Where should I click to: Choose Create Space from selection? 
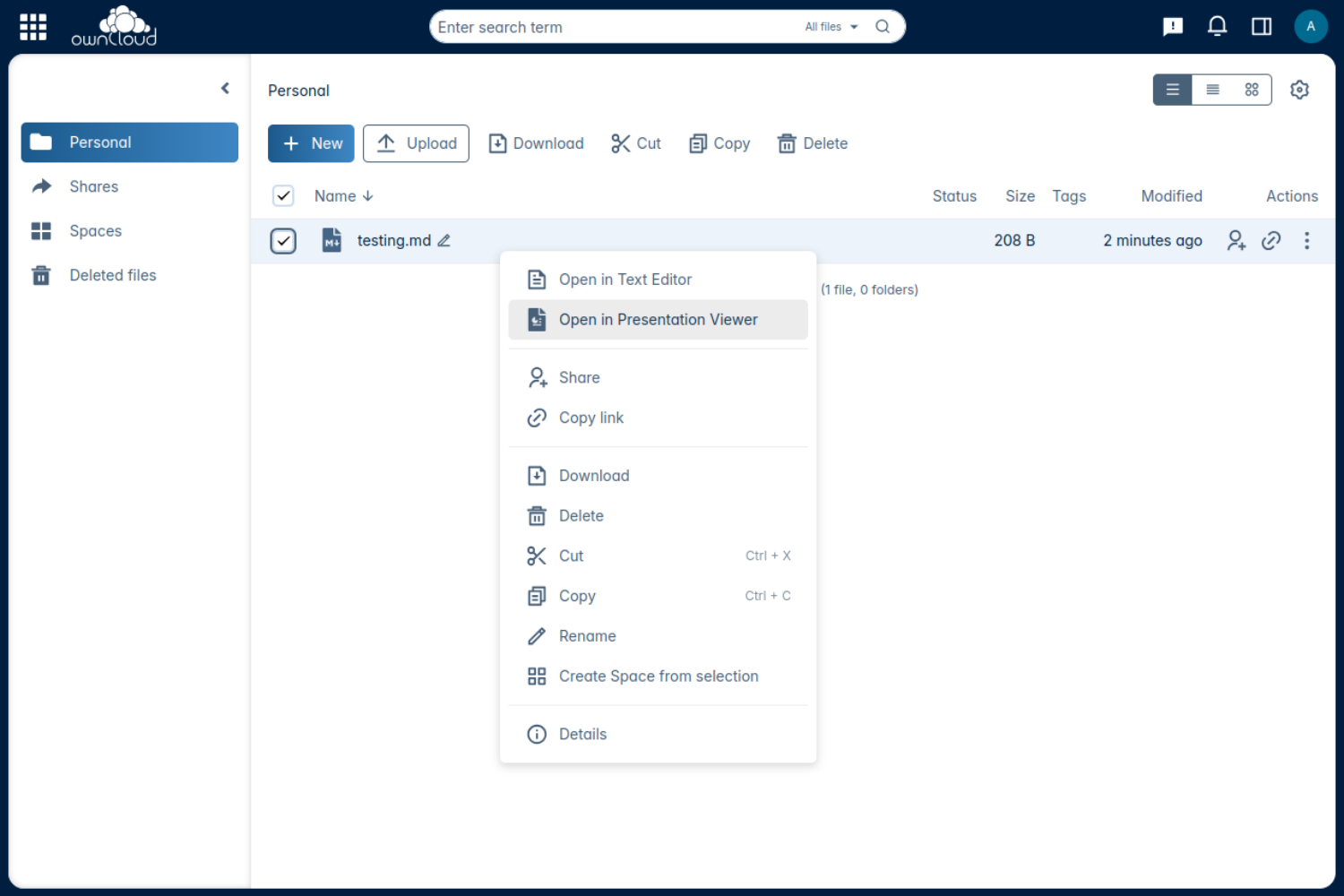click(x=658, y=676)
